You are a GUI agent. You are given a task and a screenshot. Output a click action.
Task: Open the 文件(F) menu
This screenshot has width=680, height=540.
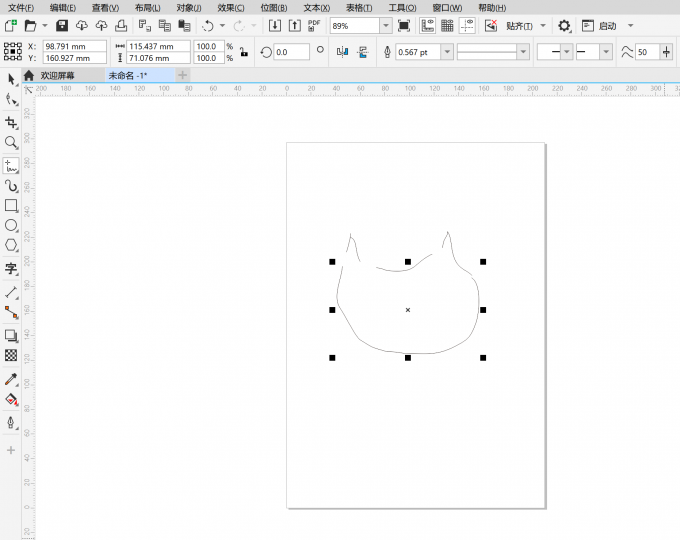[21, 8]
